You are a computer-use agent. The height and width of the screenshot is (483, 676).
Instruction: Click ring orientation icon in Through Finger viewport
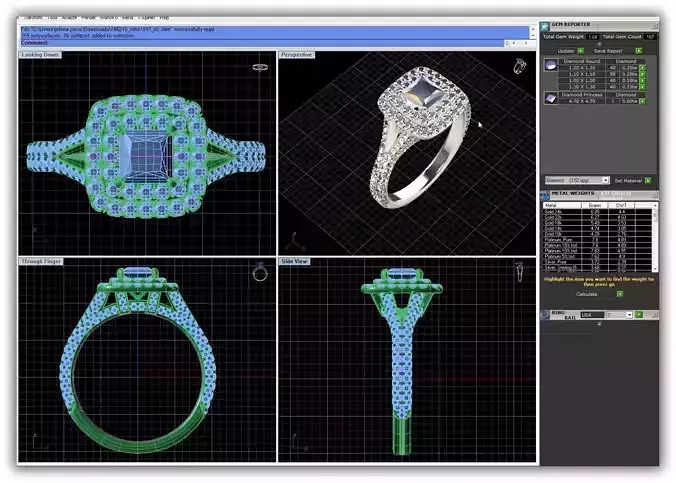[x=260, y=272]
